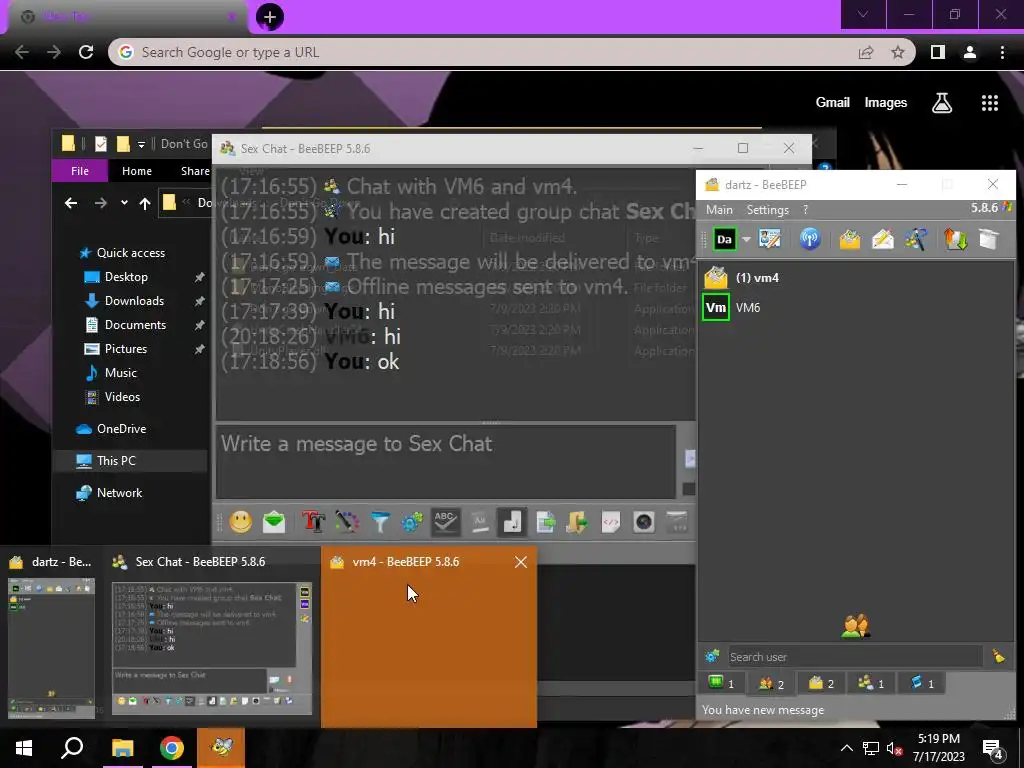Click the Da user status avatar in dartz window
The height and width of the screenshot is (768, 1024).
tap(724, 239)
